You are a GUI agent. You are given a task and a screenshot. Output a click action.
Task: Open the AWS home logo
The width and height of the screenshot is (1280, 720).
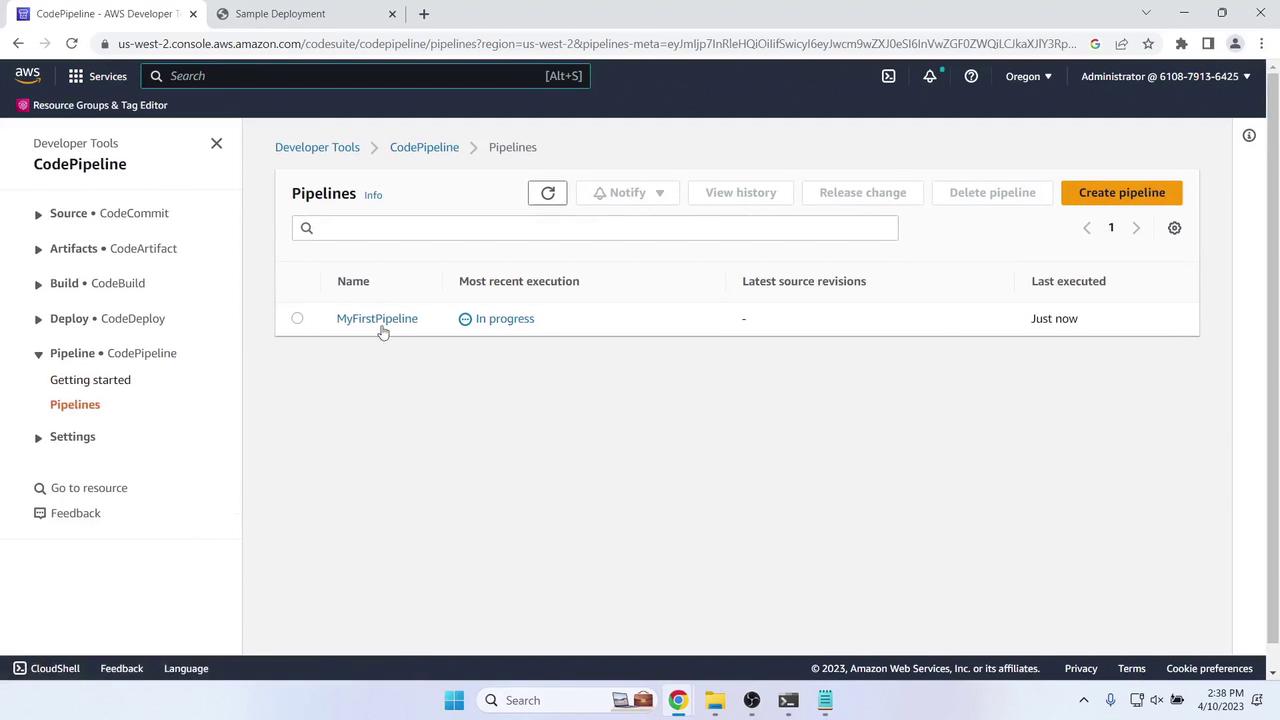coord(28,76)
